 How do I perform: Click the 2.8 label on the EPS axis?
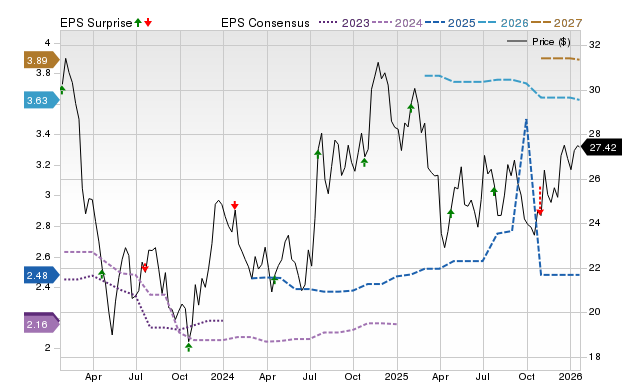43,226
